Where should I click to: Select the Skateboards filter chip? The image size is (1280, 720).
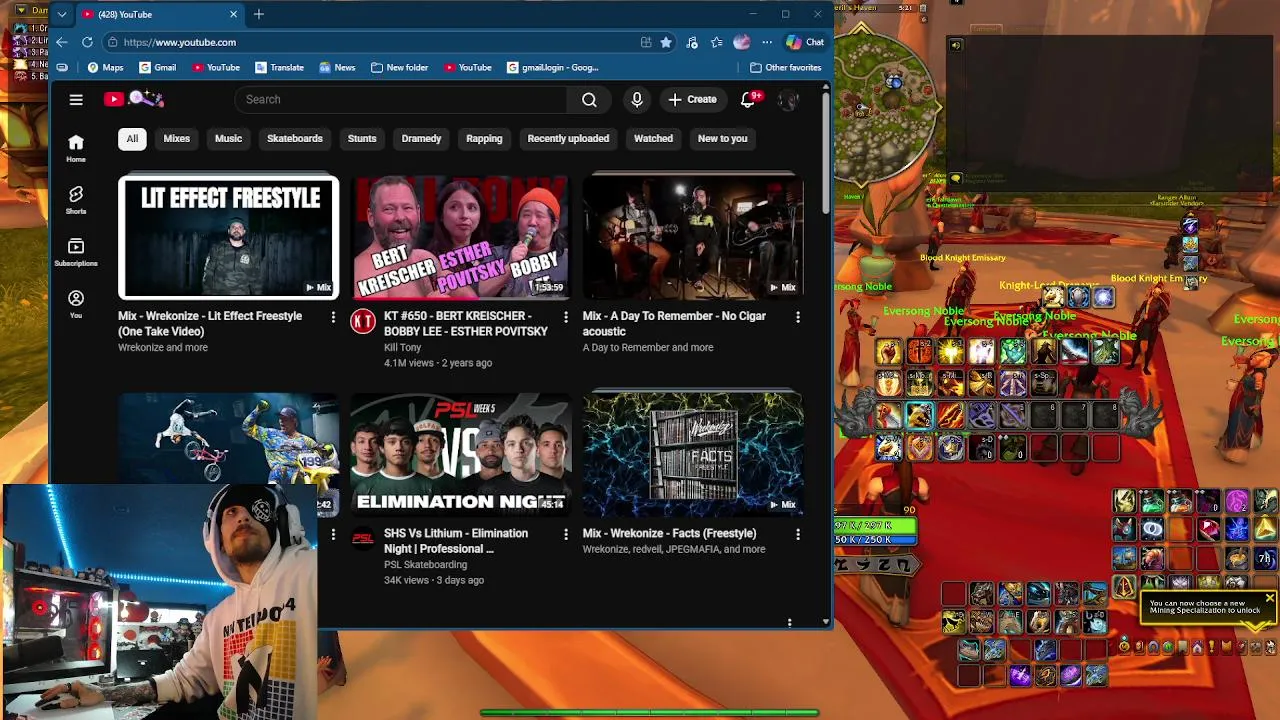point(295,139)
